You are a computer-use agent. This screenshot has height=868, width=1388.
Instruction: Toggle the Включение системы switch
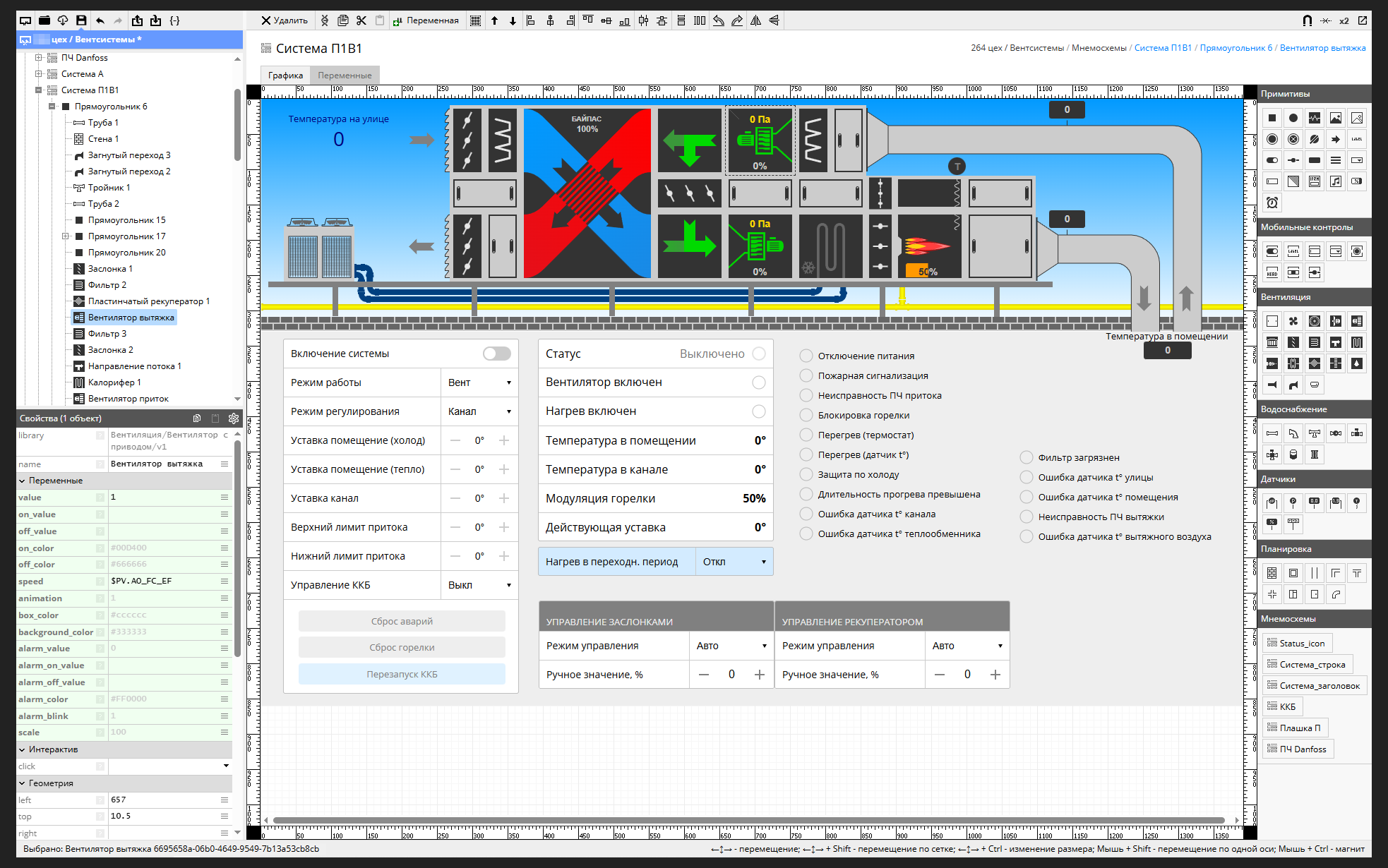click(496, 354)
